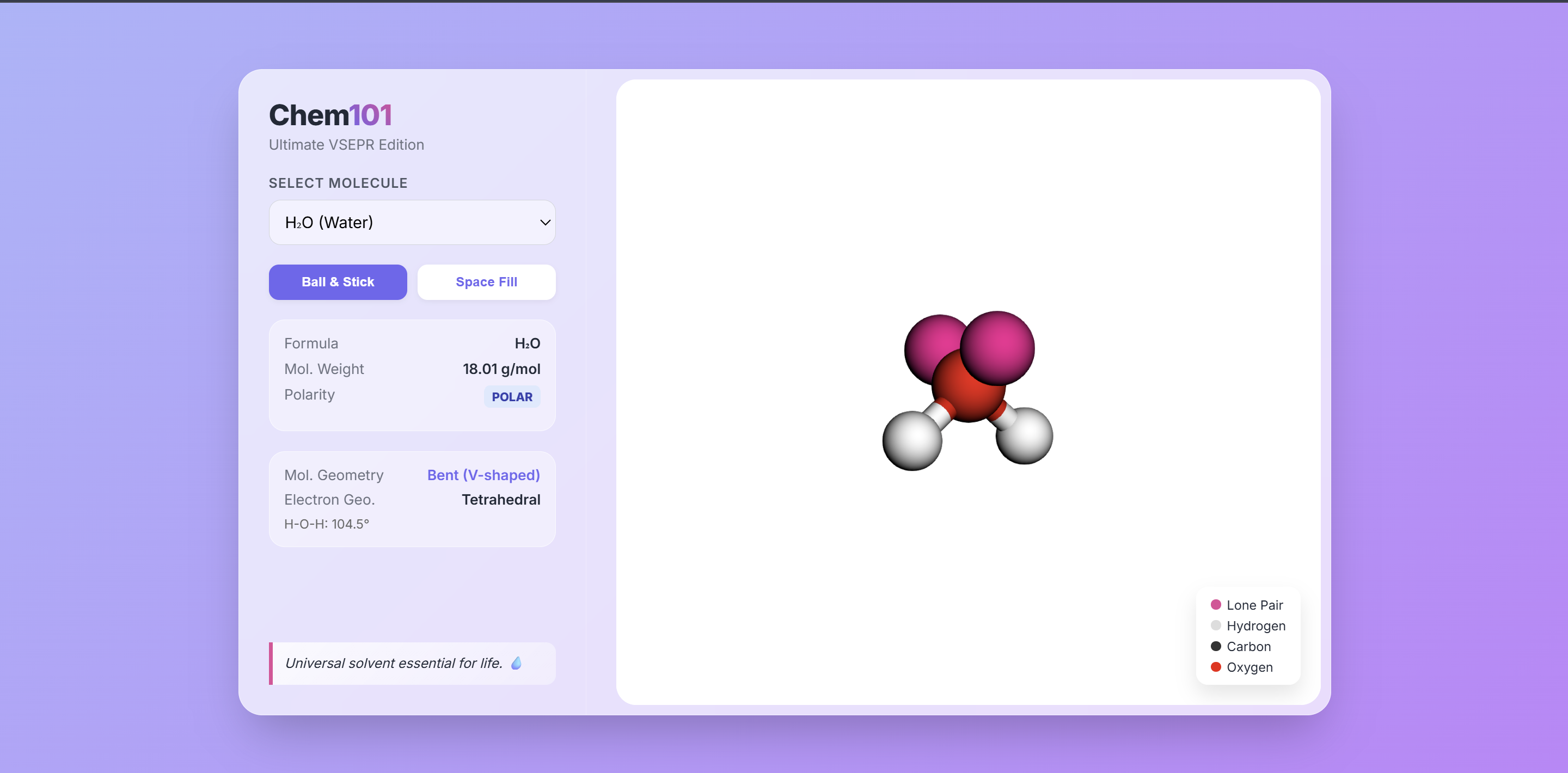Click the right white hydrogen atom
The height and width of the screenshot is (773, 1568).
tap(1025, 436)
